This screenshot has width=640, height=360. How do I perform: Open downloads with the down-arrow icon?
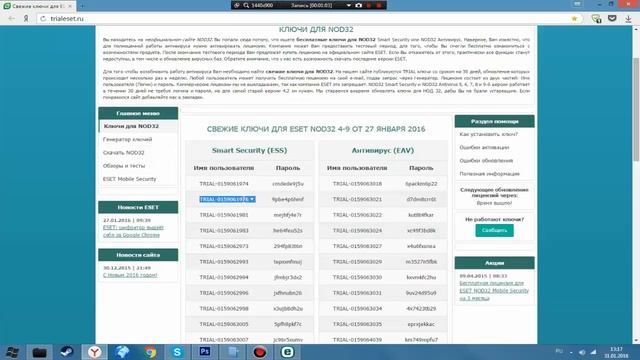coord(628,18)
